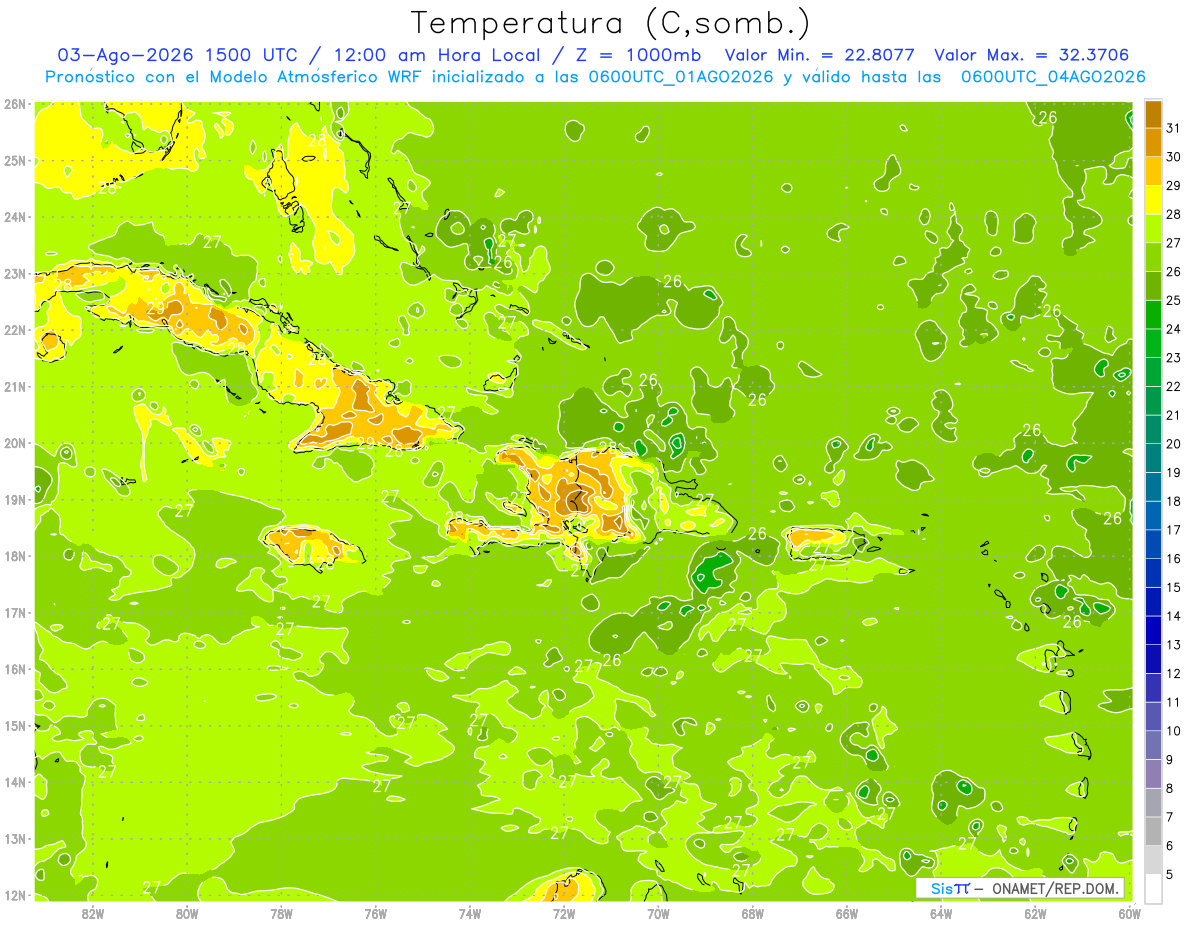
Task: Click the 70W longitude axis label
Action: click(x=658, y=912)
